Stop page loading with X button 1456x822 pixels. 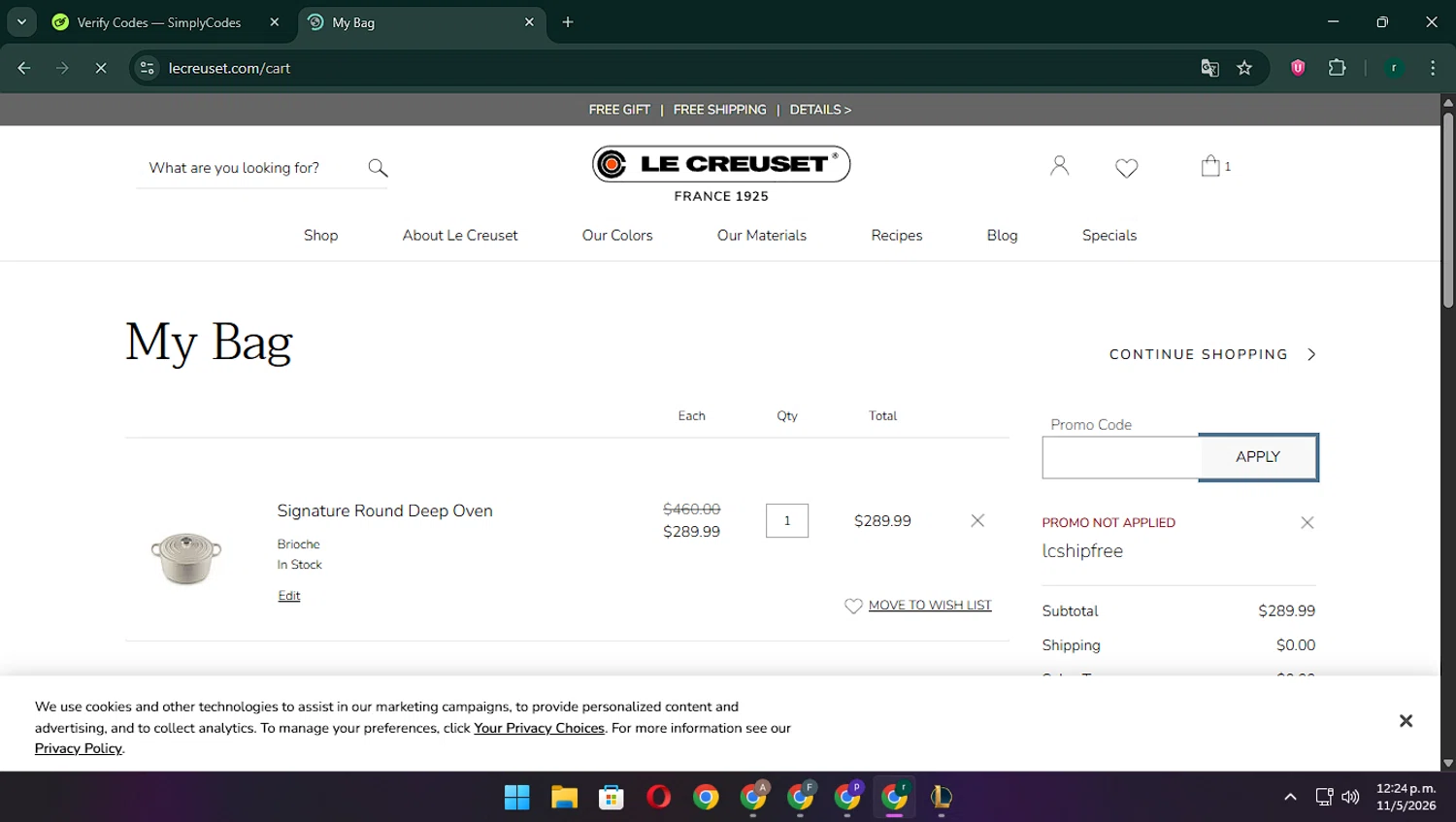click(100, 68)
